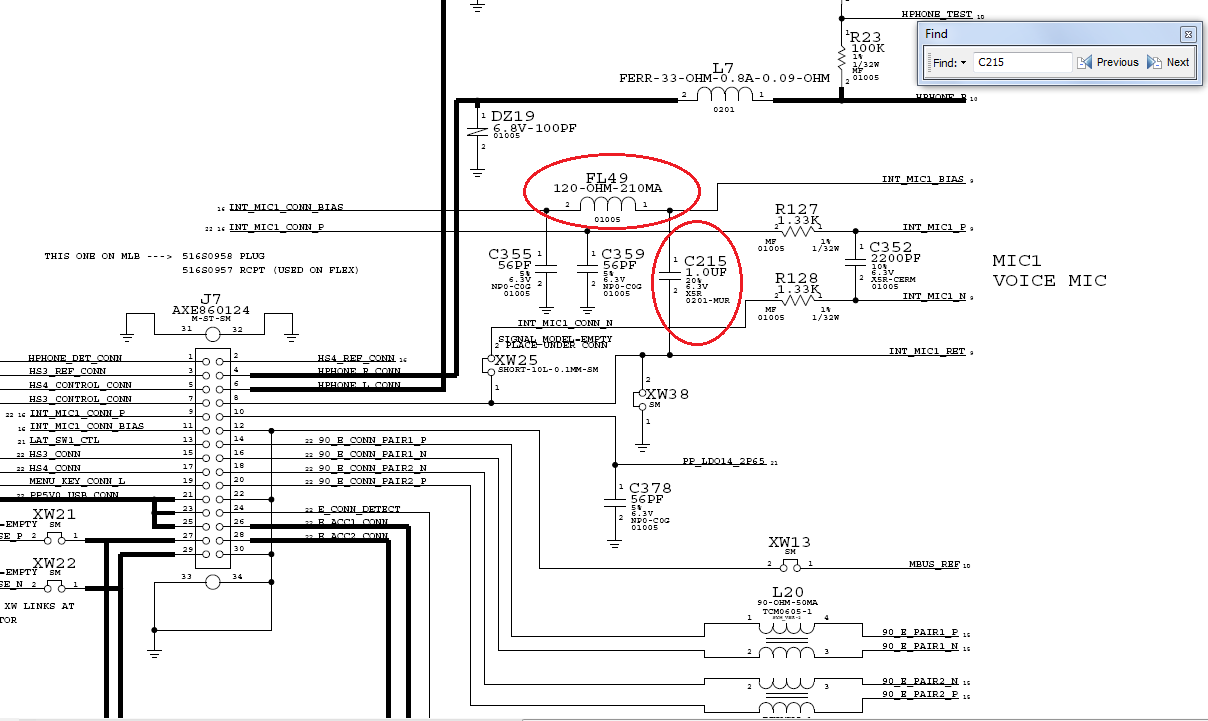Select the FL49 ferrite label
This screenshot has width=1208, height=721.
tap(609, 176)
